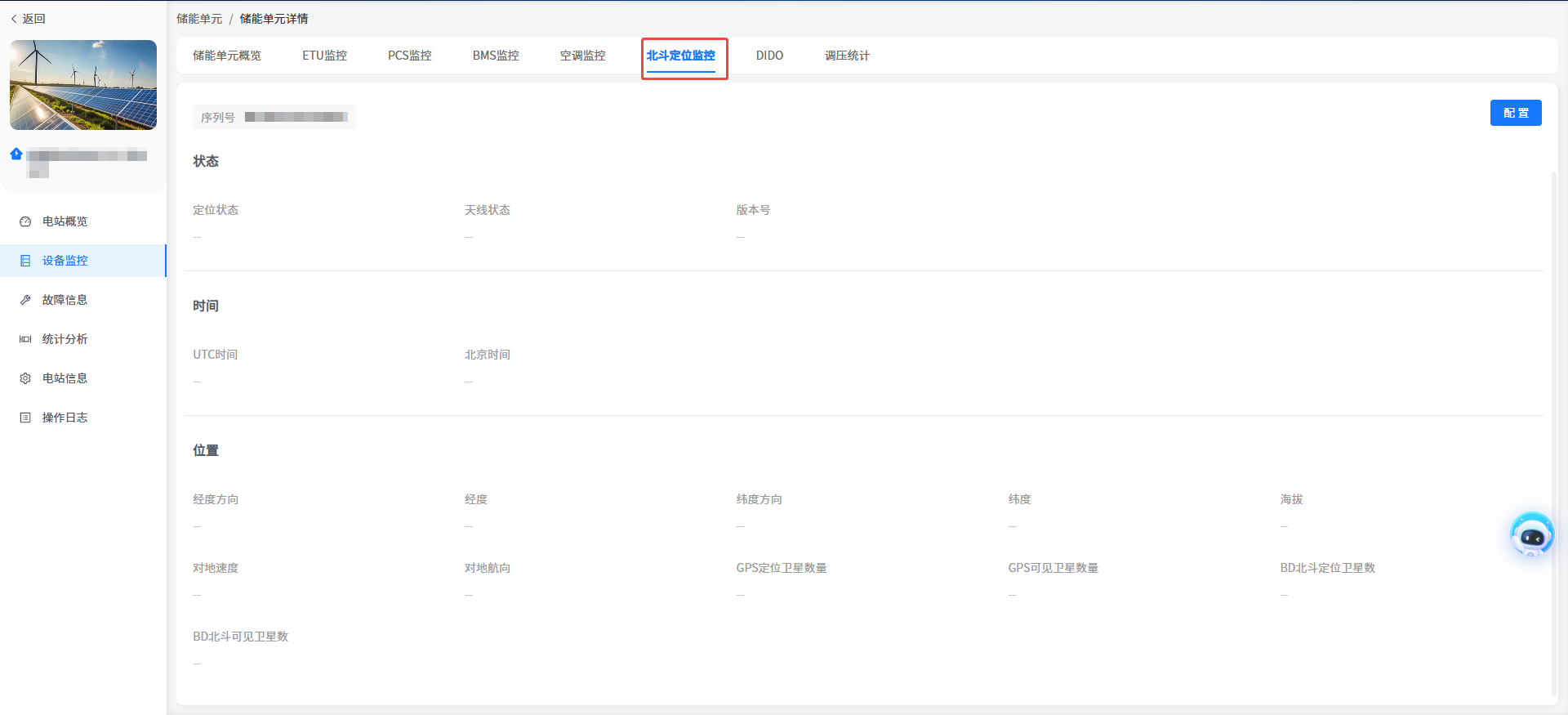Select the PCS监控 tab
The image size is (1568, 715).
click(x=409, y=56)
